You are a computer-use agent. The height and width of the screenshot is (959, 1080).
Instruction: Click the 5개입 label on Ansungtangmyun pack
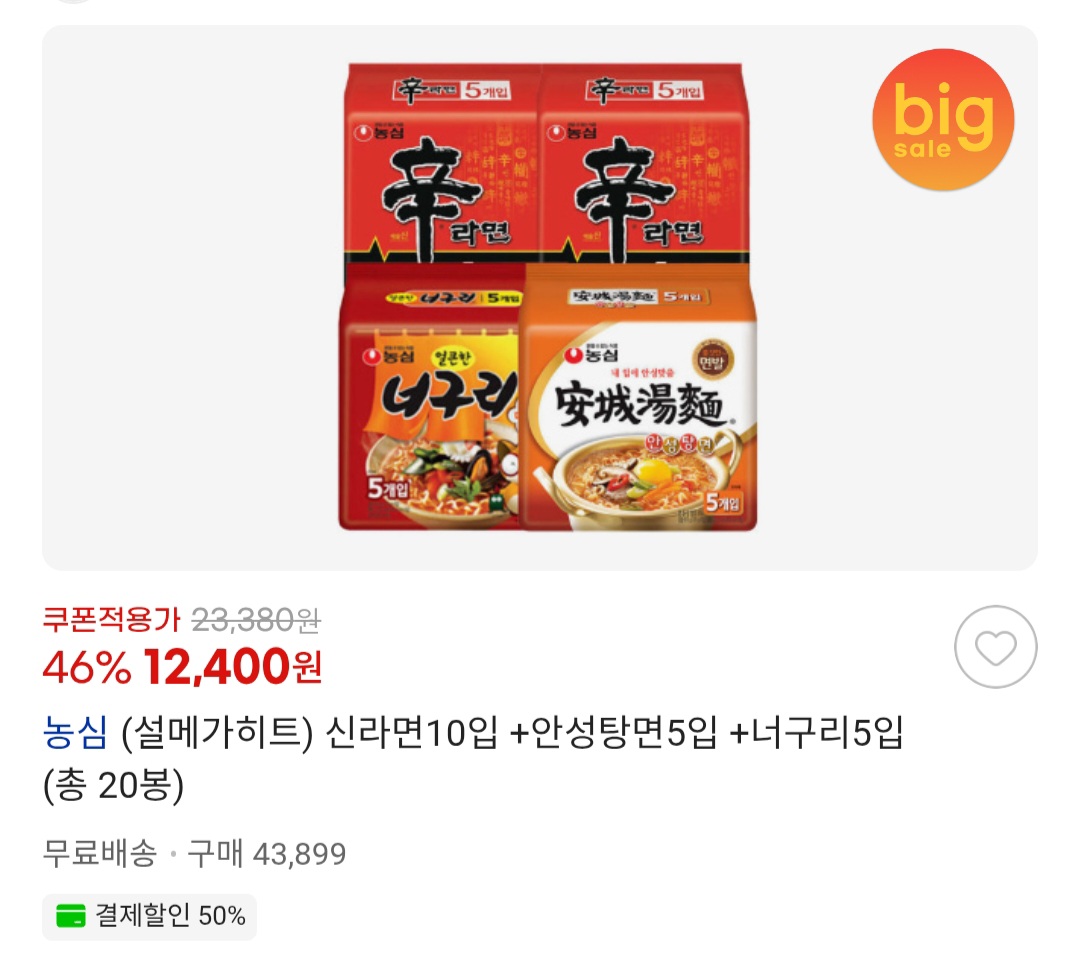pyautogui.click(x=723, y=503)
